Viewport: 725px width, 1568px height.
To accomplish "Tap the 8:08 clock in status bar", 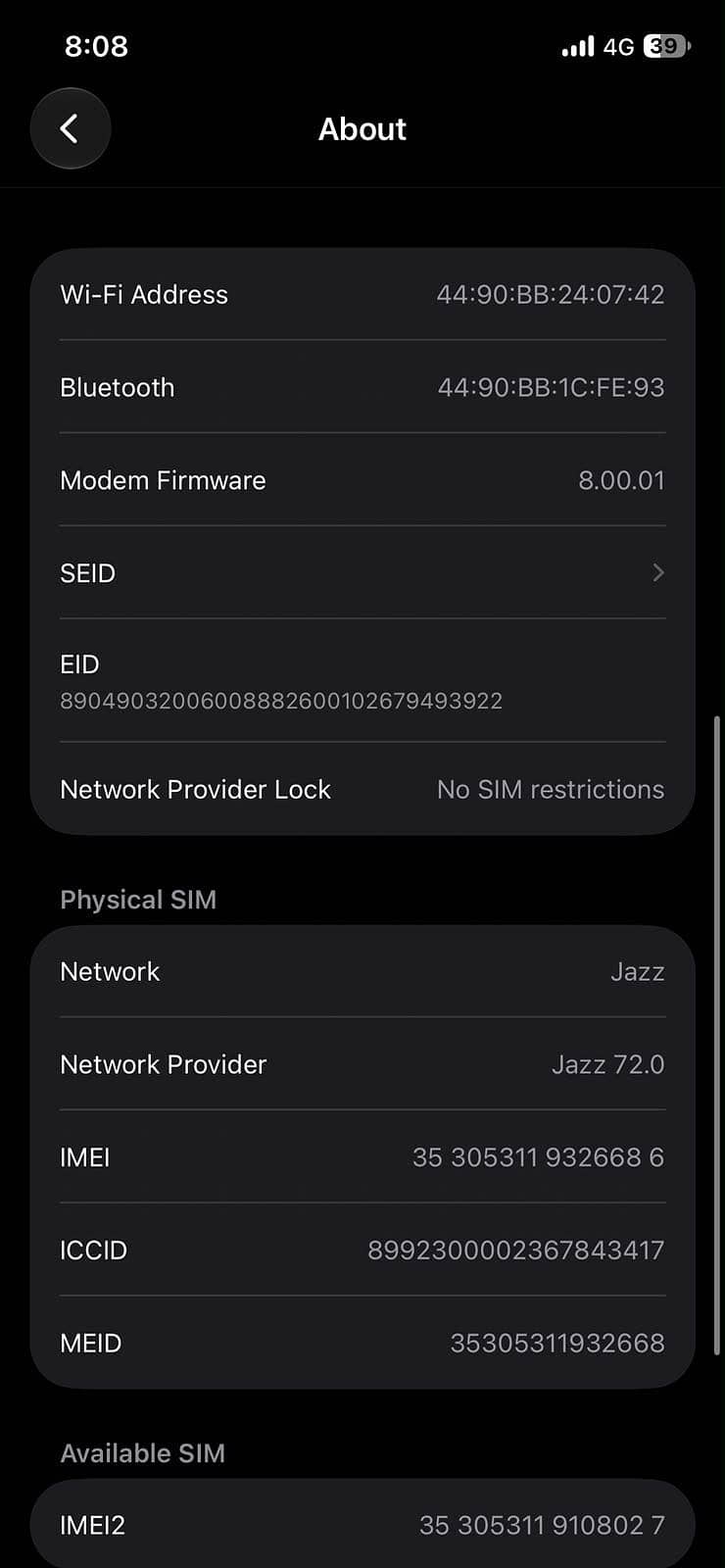I will [96, 46].
